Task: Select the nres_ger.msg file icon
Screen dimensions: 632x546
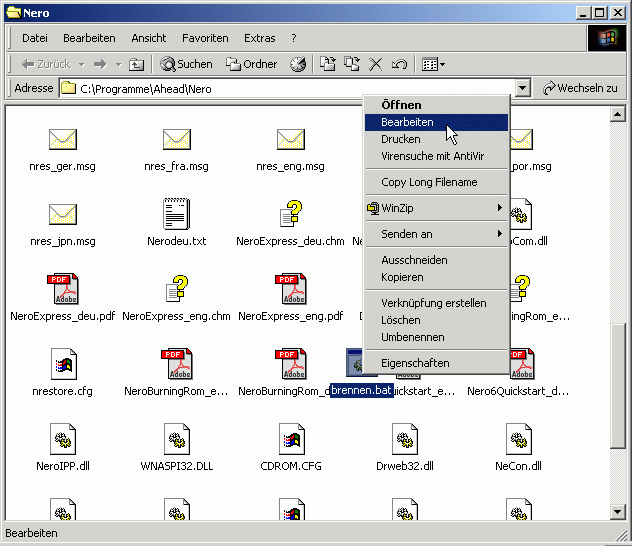Action: pyautogui.click(x=62, y=139)
